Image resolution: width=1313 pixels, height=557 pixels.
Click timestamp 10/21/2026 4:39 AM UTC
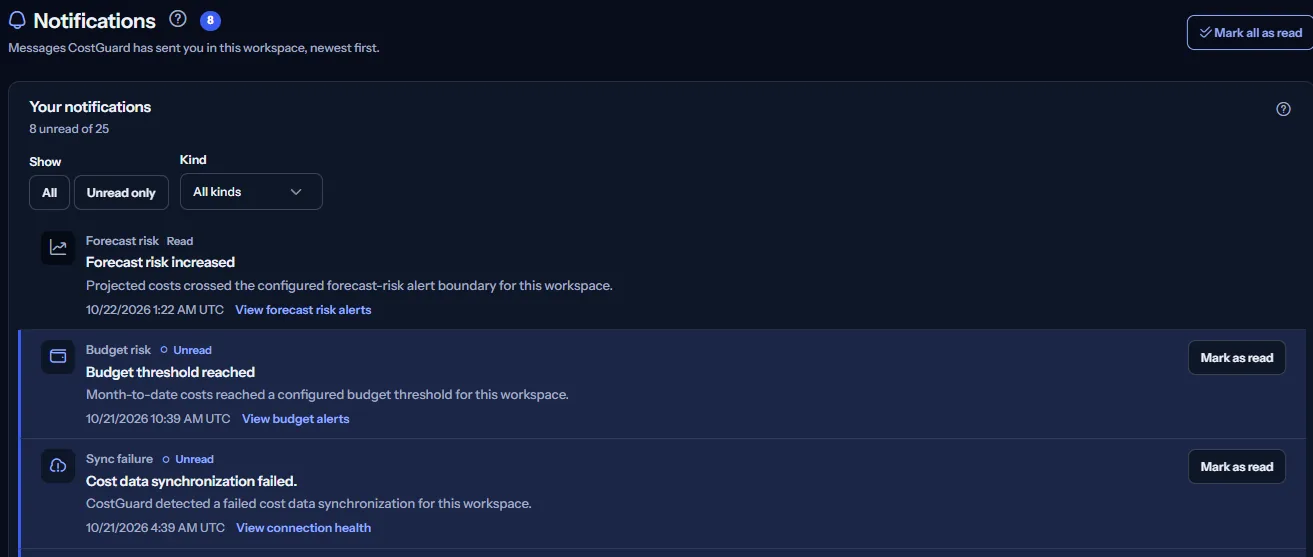pos(155,528)
